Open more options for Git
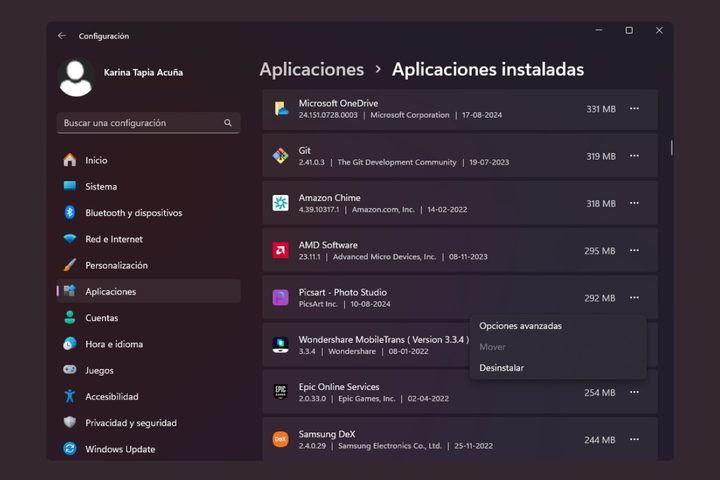720x480 pixels. [634, 156]
